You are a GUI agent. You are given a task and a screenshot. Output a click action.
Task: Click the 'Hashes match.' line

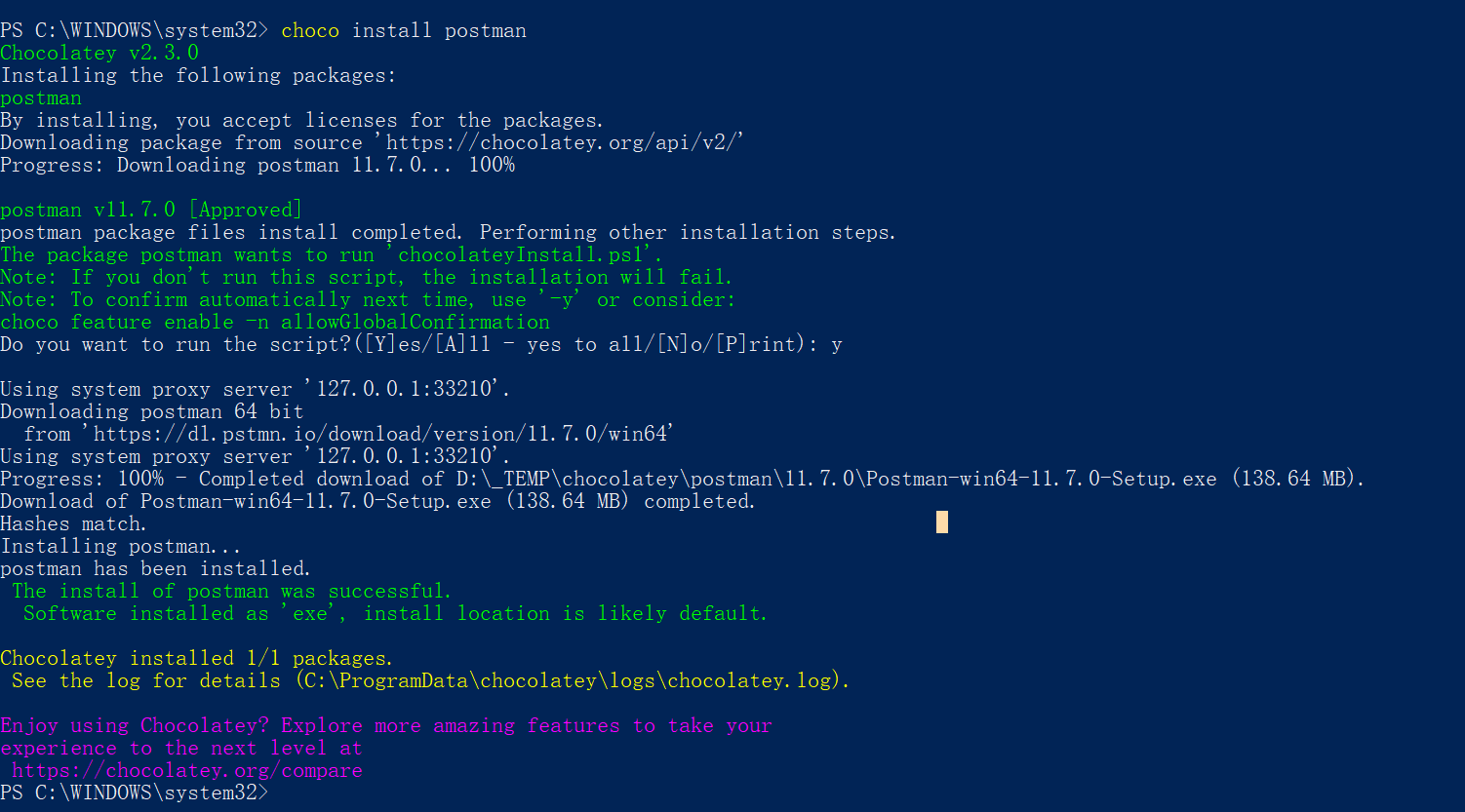73,523
